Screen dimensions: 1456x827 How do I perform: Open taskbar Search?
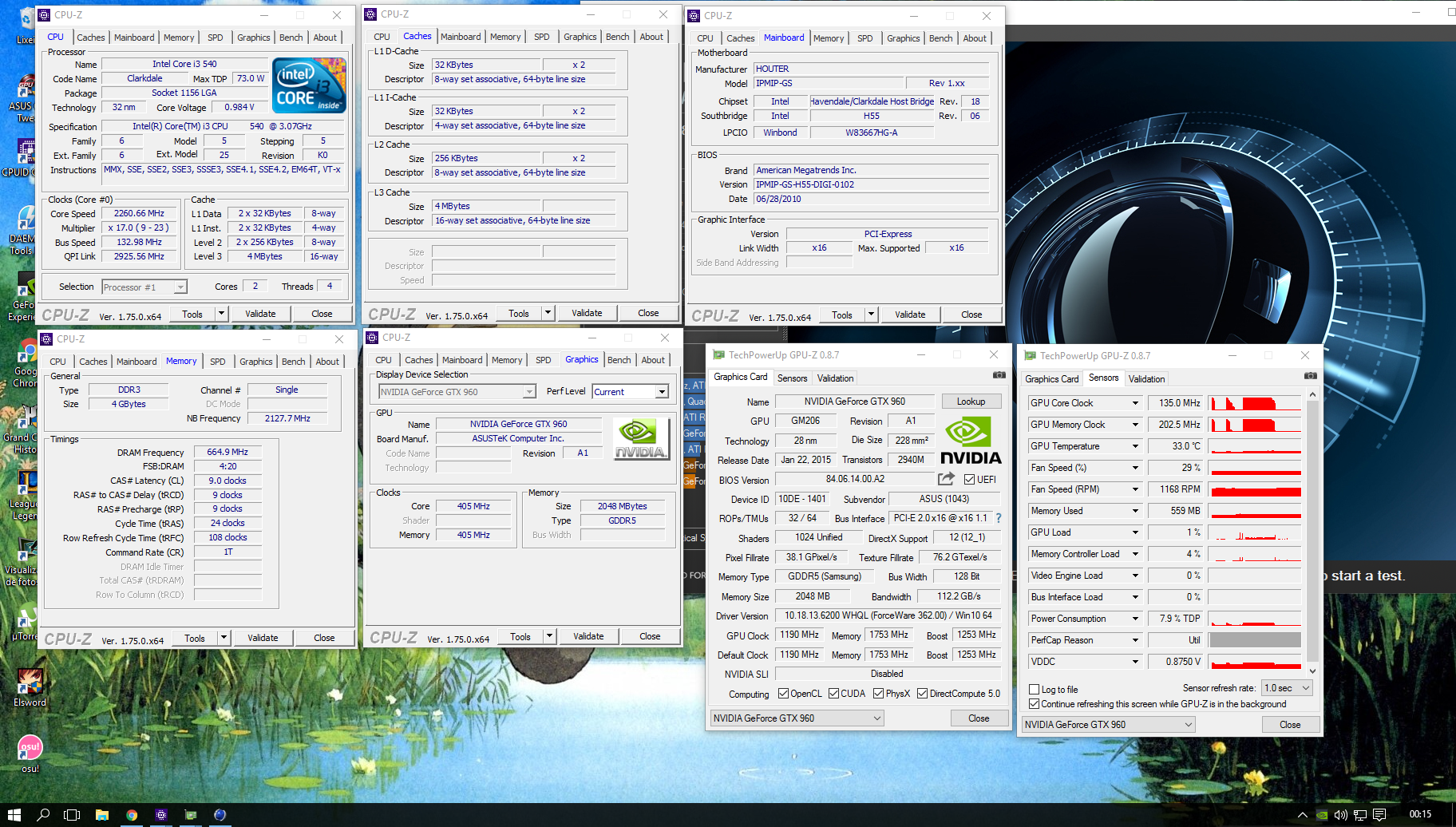[x=43, y=815]
